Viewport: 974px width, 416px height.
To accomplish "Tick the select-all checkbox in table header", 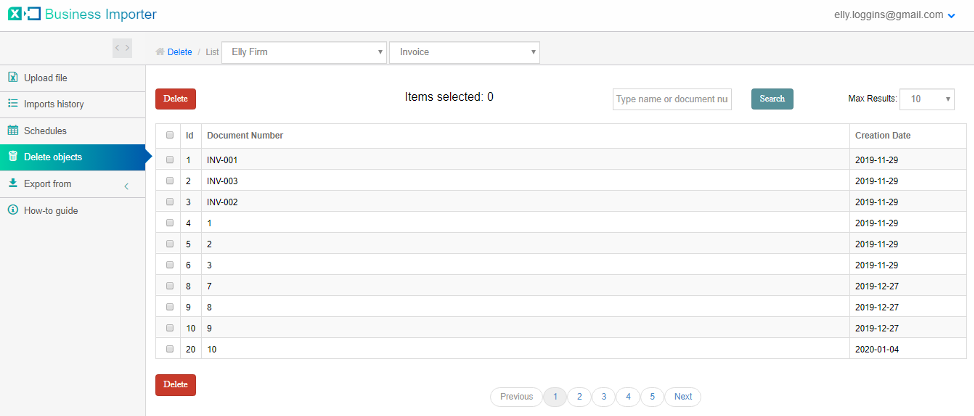I will click(x=170, y=135).
